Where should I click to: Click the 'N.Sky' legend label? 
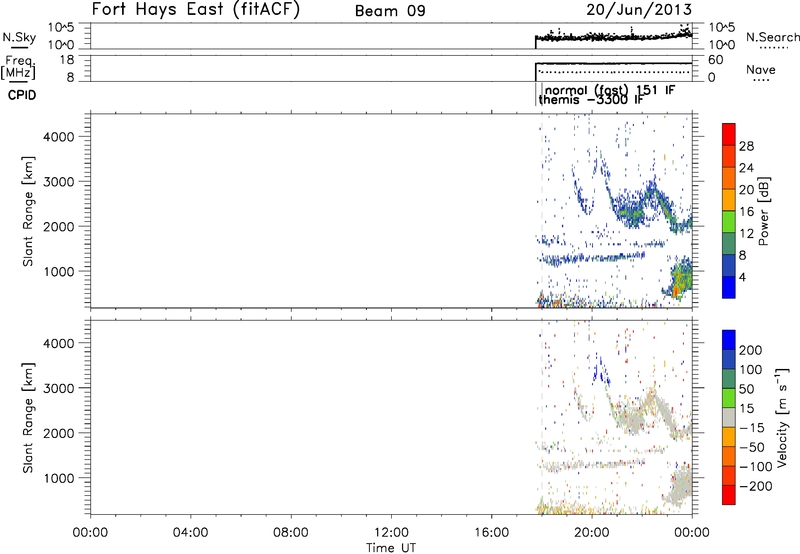(x=19, y=37)
